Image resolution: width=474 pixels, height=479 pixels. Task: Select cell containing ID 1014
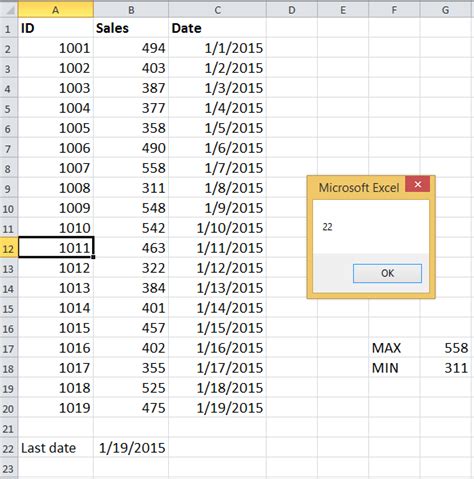click(x=56, y=308)
